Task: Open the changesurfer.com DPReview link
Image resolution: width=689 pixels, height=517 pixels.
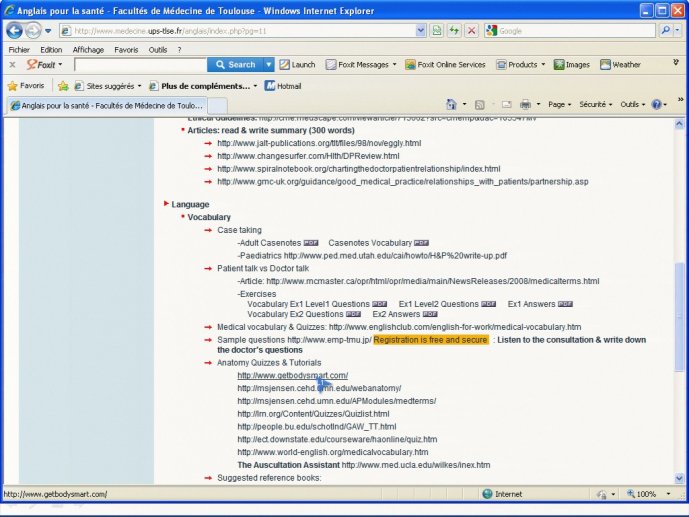Action: [308, 156]
